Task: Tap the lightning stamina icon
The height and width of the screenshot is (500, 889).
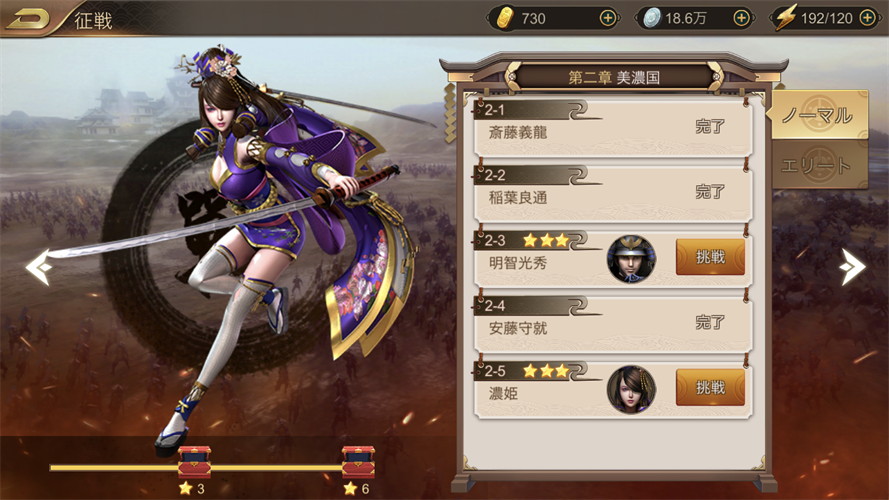Action: [786, 18]
